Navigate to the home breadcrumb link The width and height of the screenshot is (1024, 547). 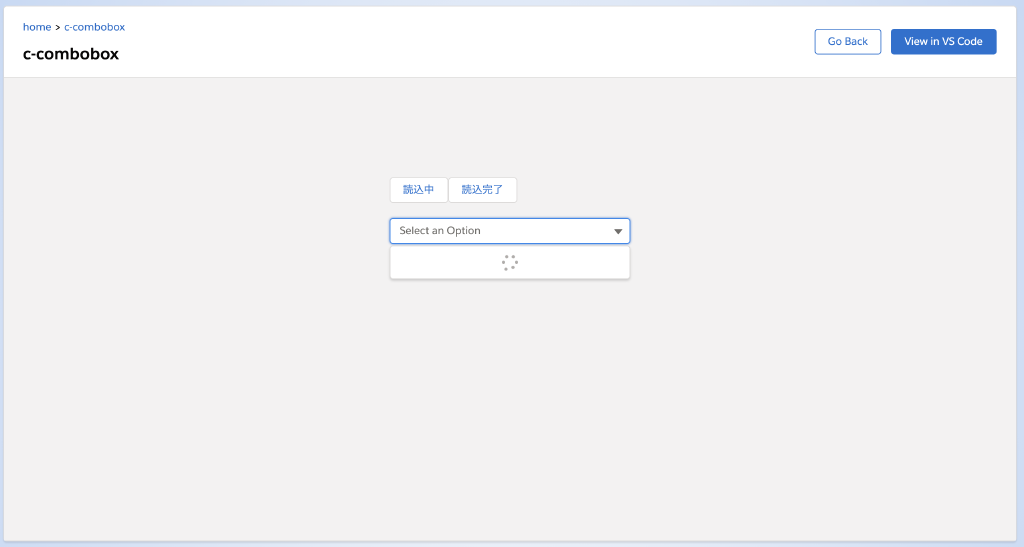(x=37, y=27)
